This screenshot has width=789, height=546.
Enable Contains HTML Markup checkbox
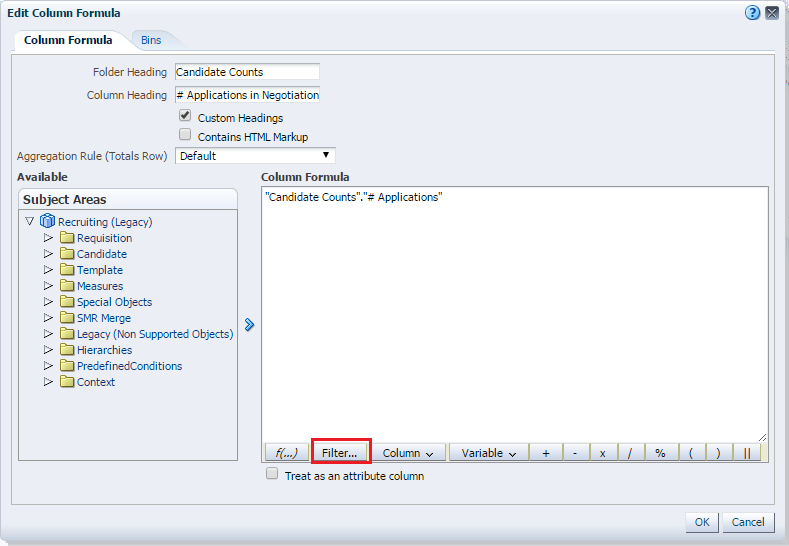[185, 134]
